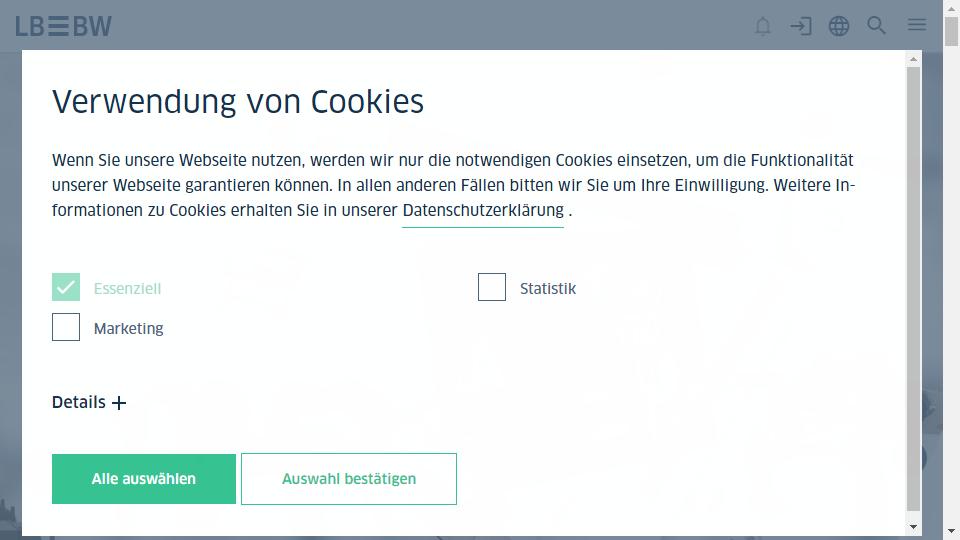The width and height of the screenshot is (960, 540).
Task: Enable the Marketing checkbox
Action: click(66, 327)
